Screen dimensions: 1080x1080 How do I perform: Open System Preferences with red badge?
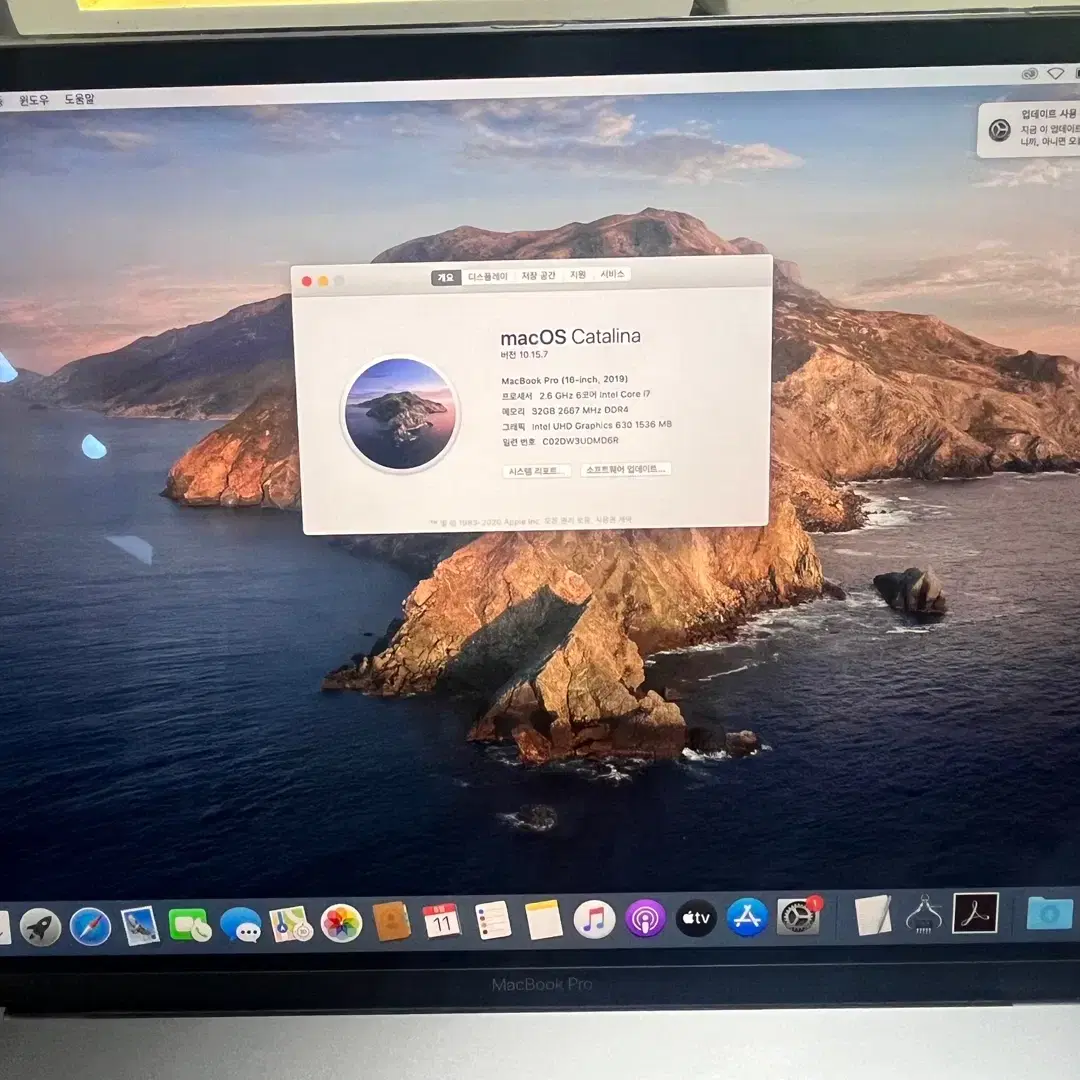[798, 916]
